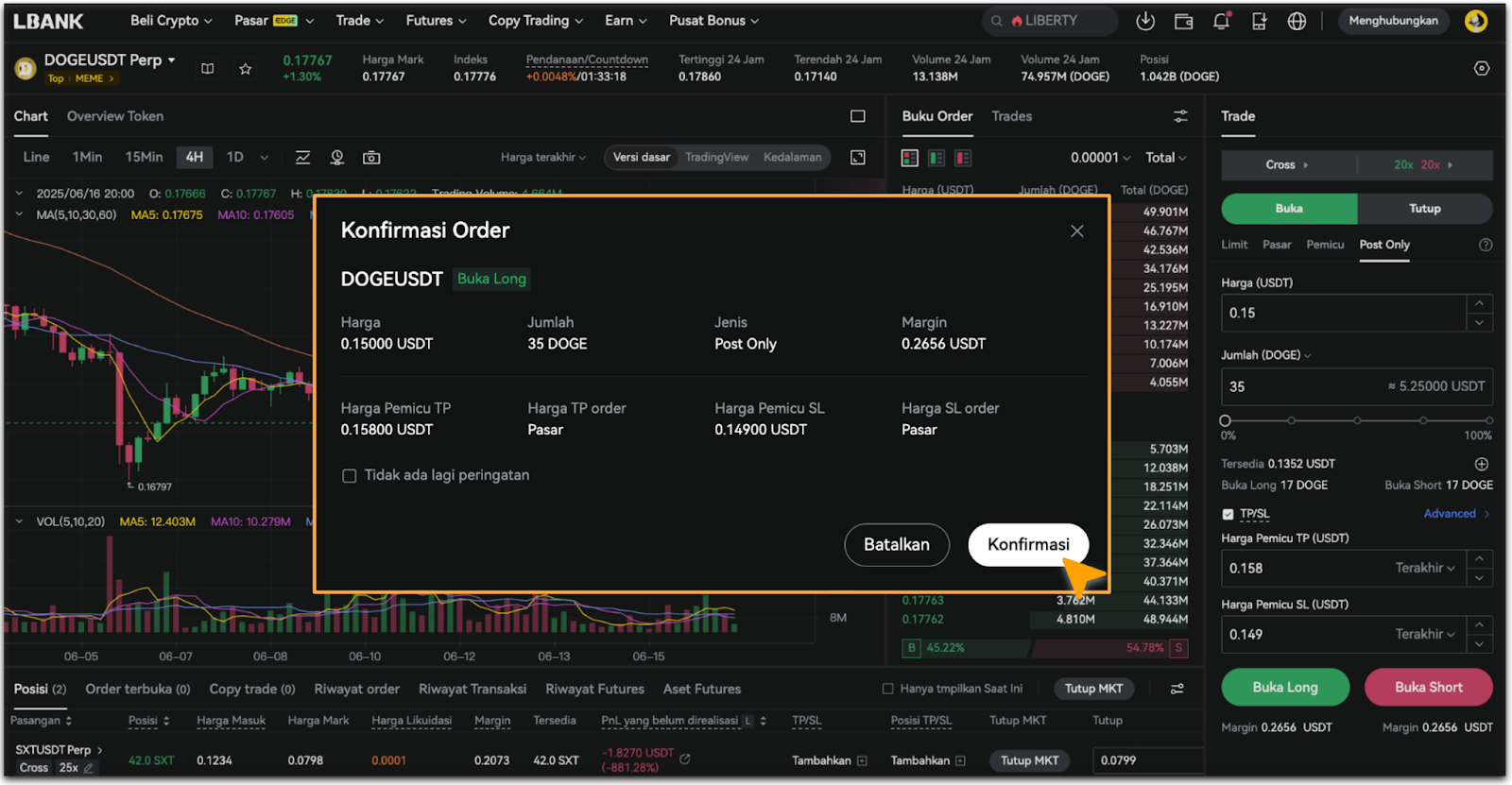Enable 'Tidak ada lagi peringatan' checkbox

(350, 476)
